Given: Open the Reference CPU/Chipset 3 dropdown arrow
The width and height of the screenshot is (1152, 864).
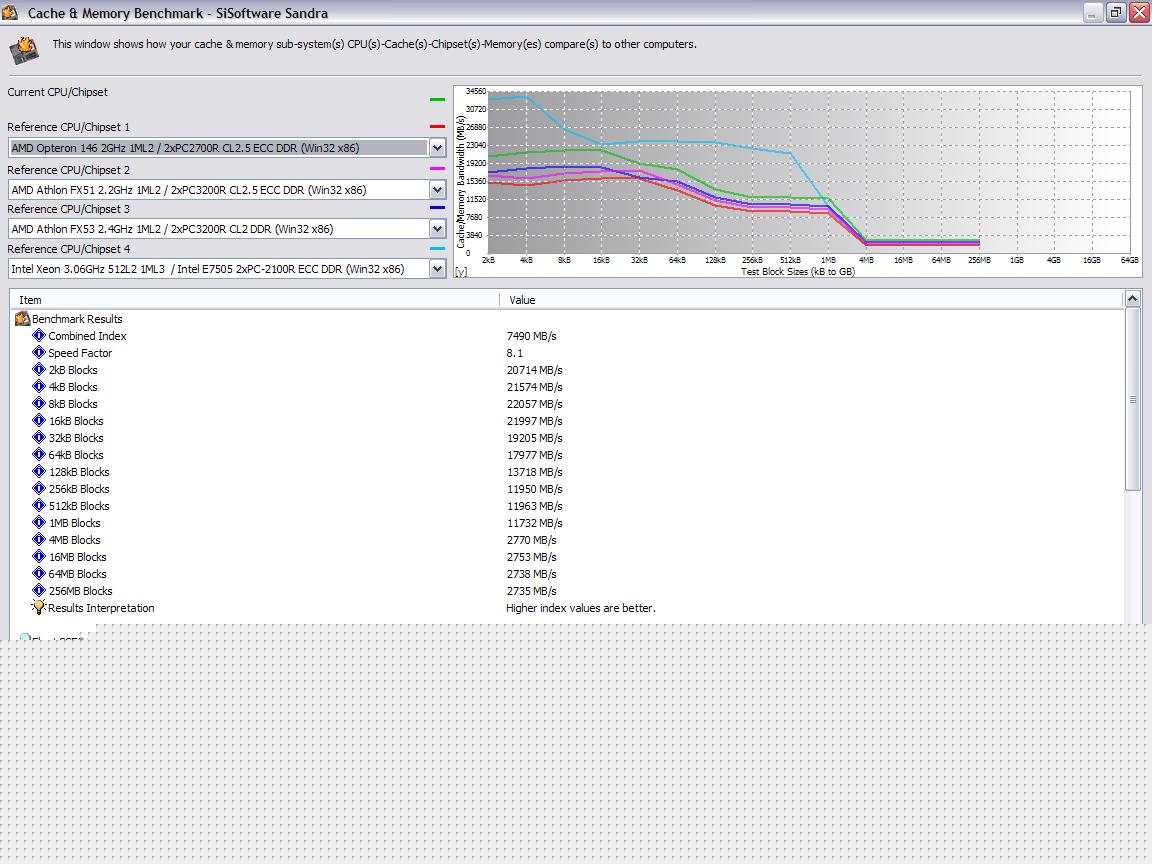Looking at the screenshot, I should [x=437, y=229].
